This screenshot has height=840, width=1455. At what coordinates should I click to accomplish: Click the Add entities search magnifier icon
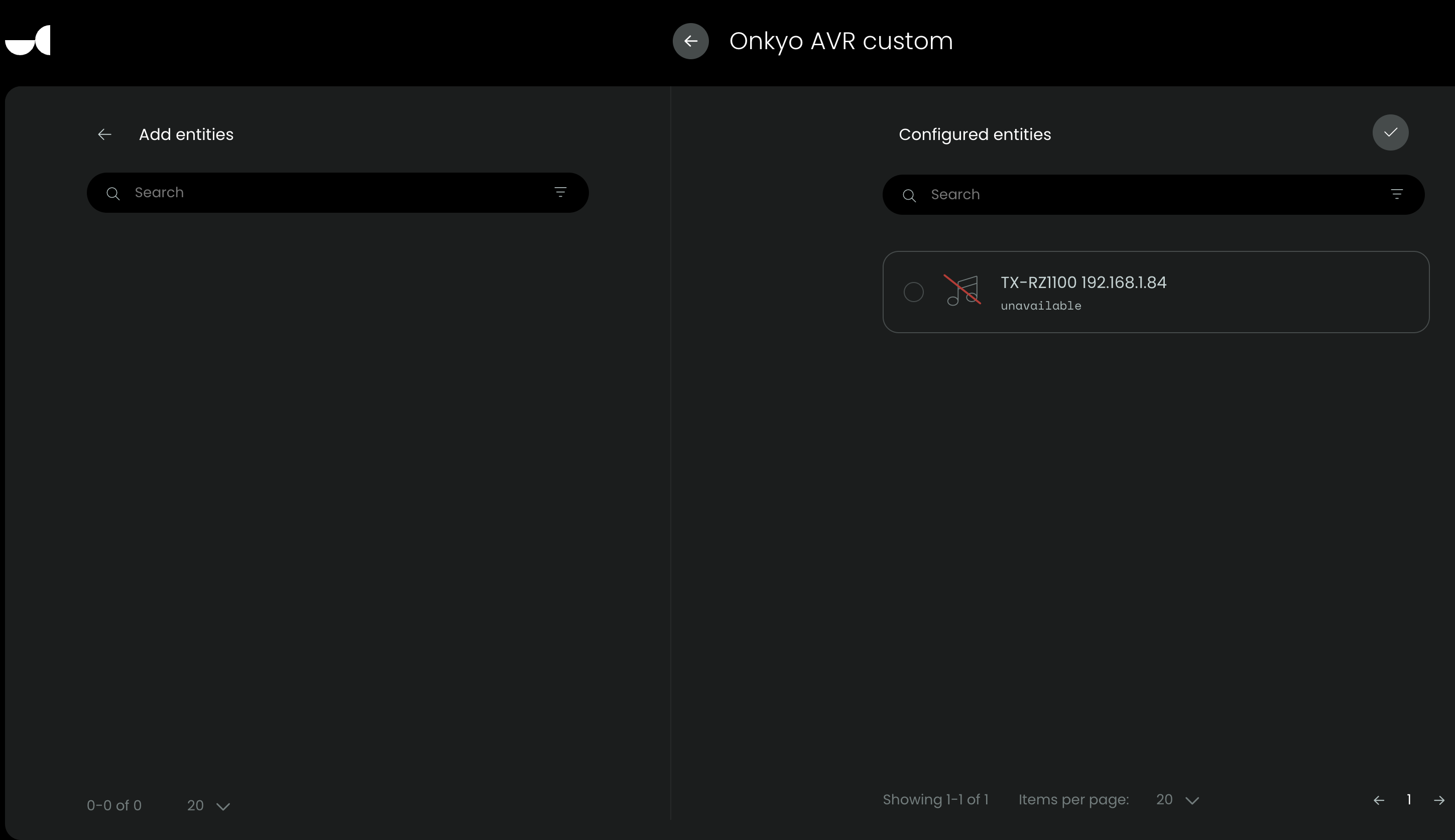[x=113, y=193]
